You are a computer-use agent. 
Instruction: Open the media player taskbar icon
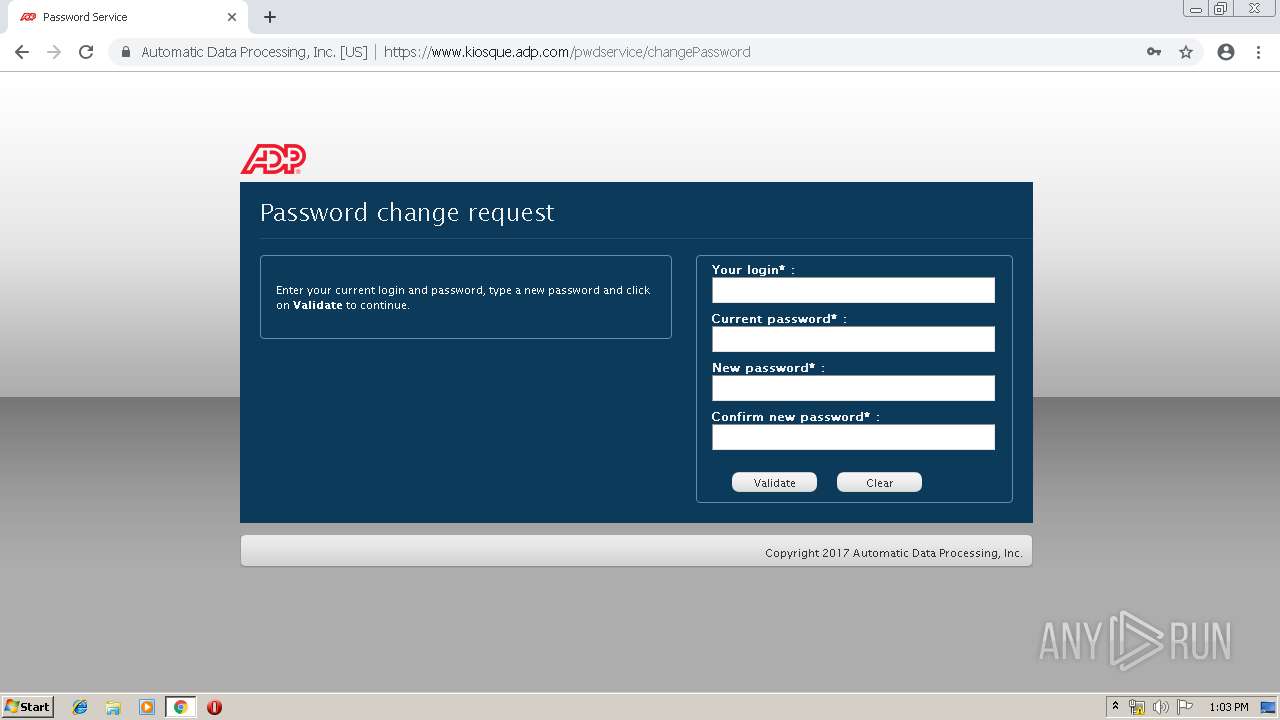coord(147,707)
